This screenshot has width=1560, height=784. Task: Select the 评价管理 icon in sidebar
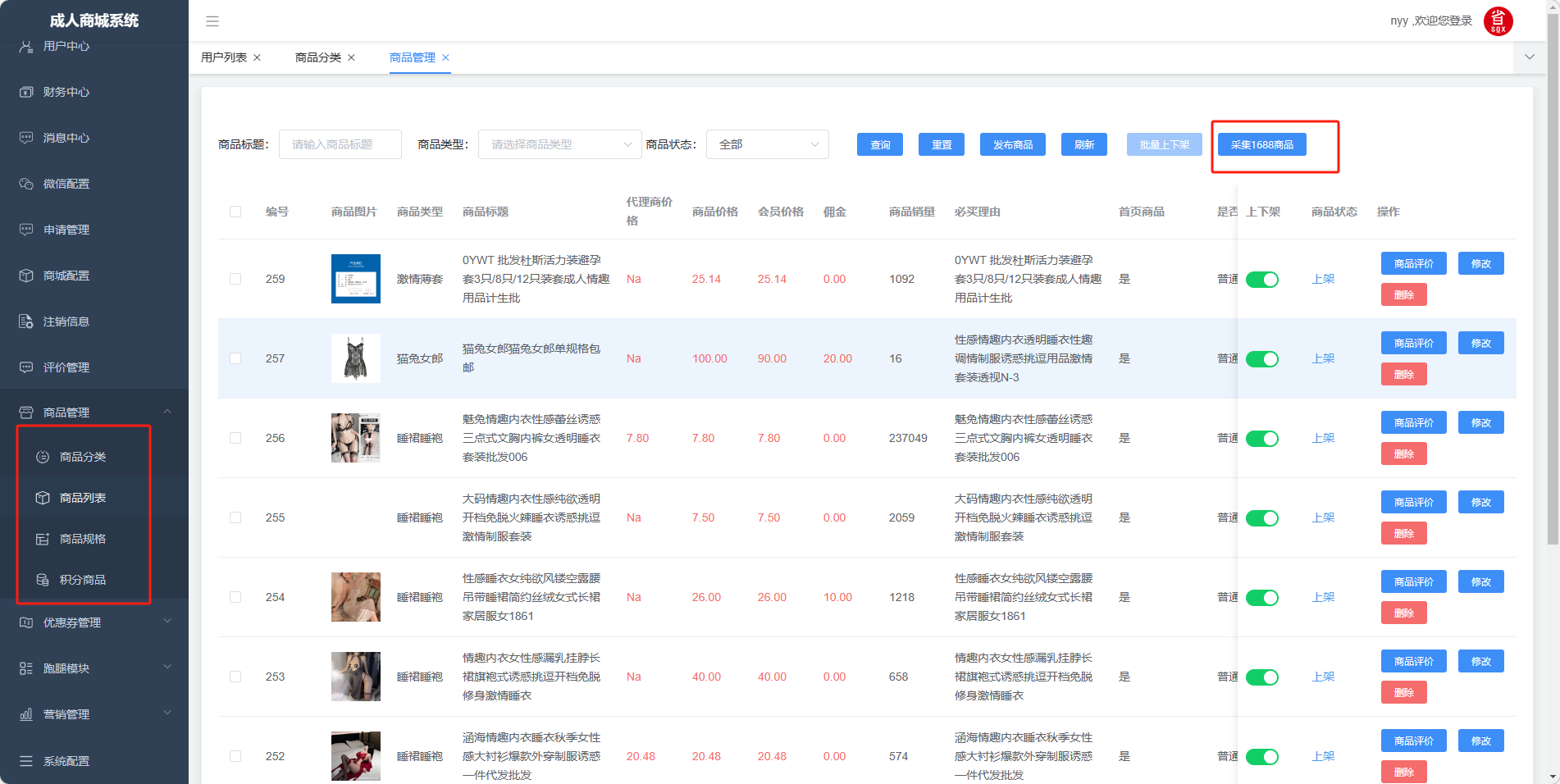click(x=26, y=367)
